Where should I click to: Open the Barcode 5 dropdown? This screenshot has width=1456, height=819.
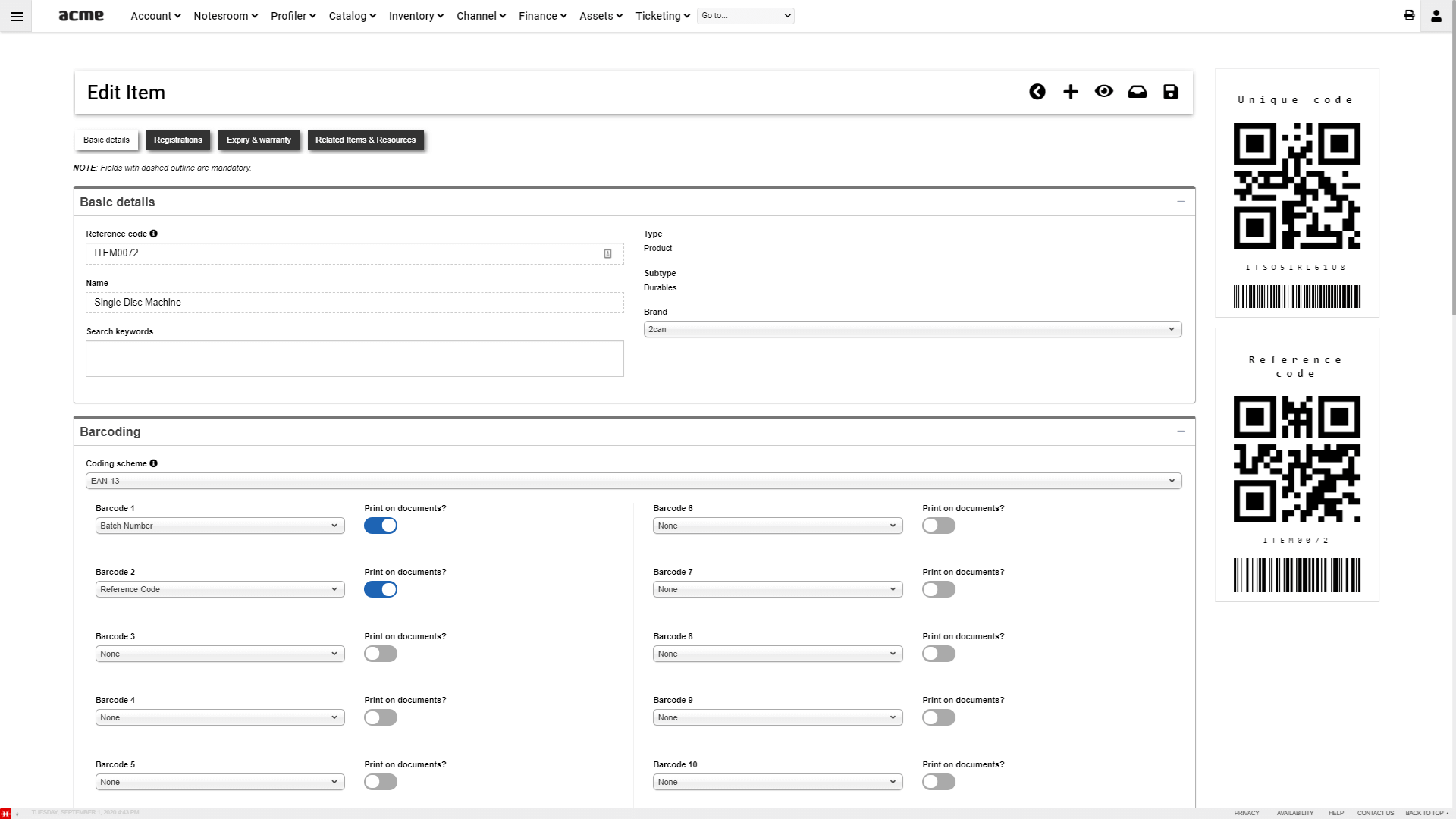point(220,782)
